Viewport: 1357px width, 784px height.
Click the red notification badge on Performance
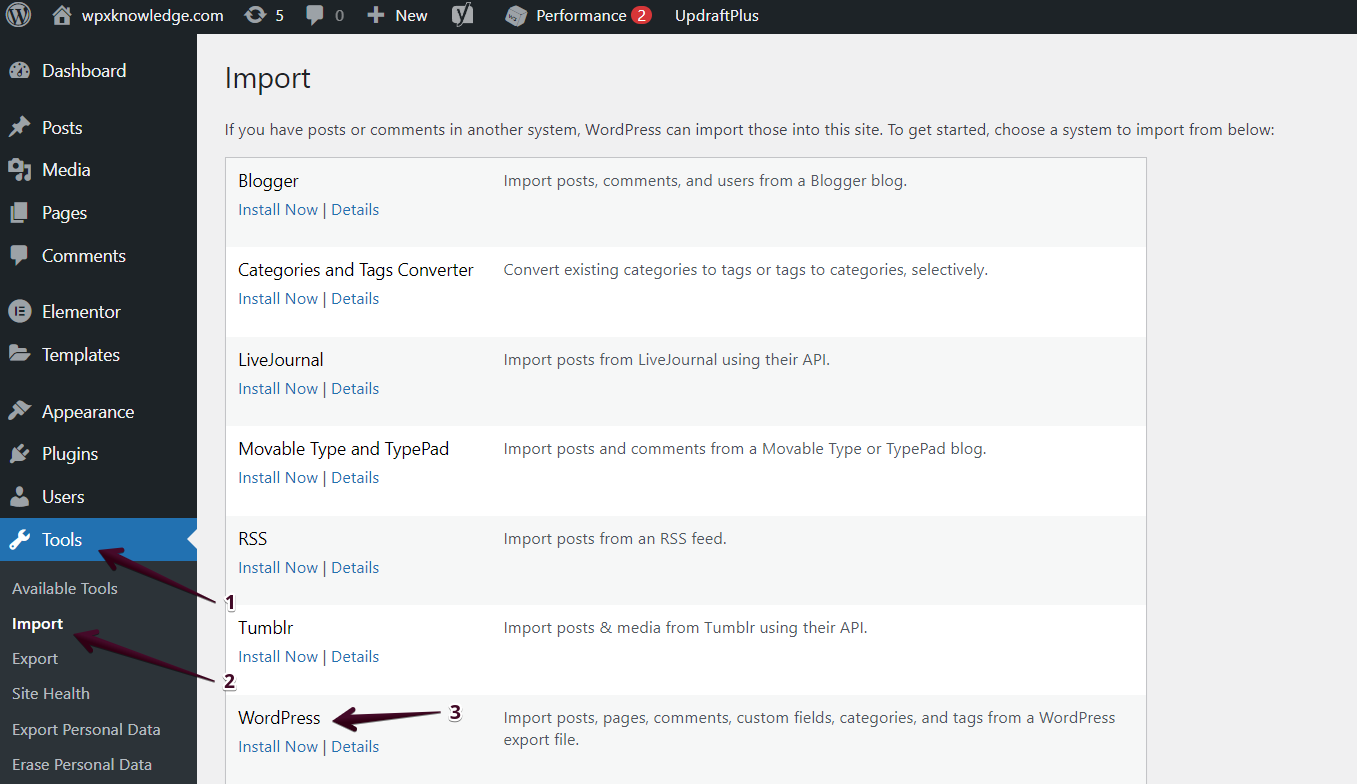point(641,16)
